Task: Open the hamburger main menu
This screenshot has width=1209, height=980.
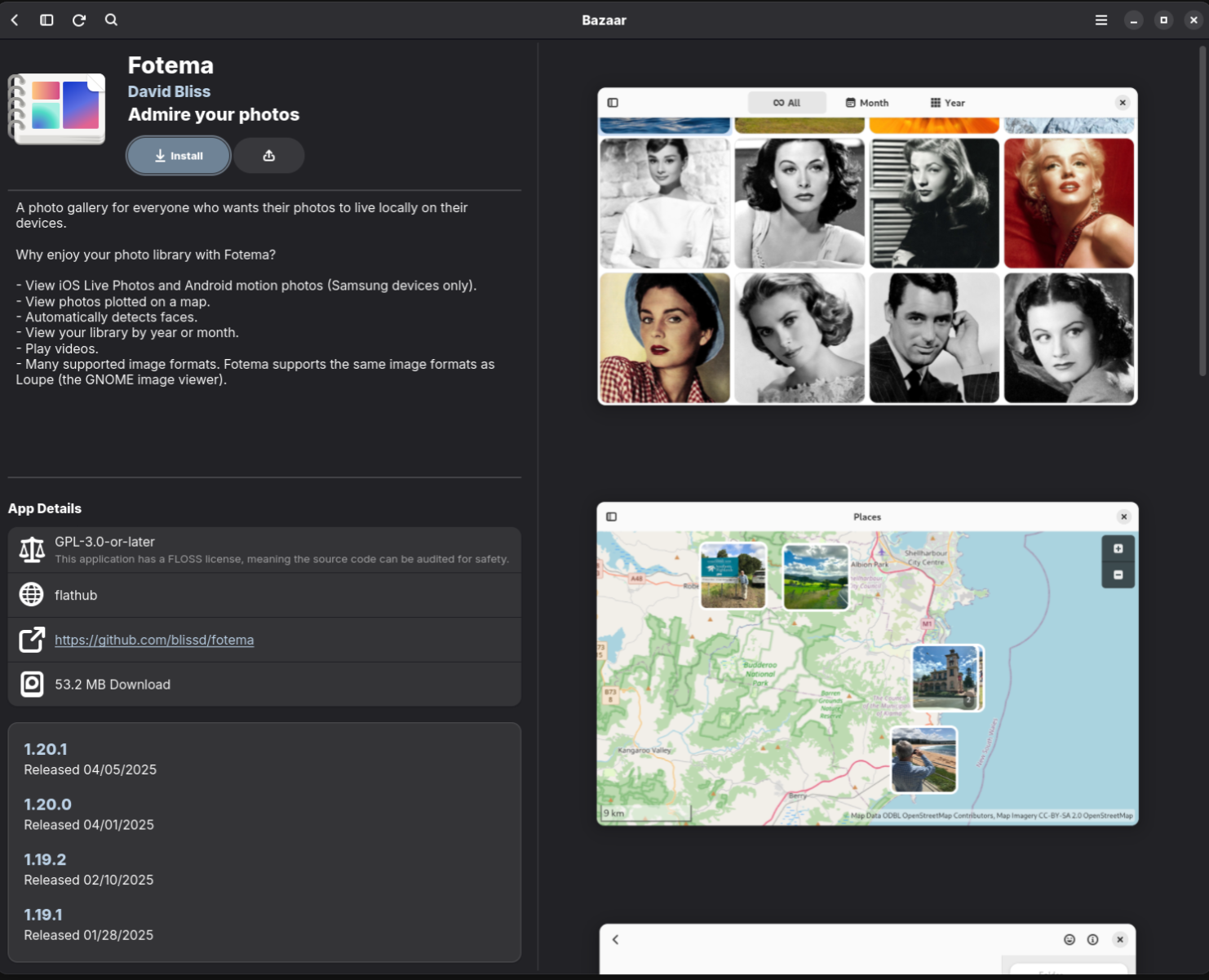Action: 1101,20
